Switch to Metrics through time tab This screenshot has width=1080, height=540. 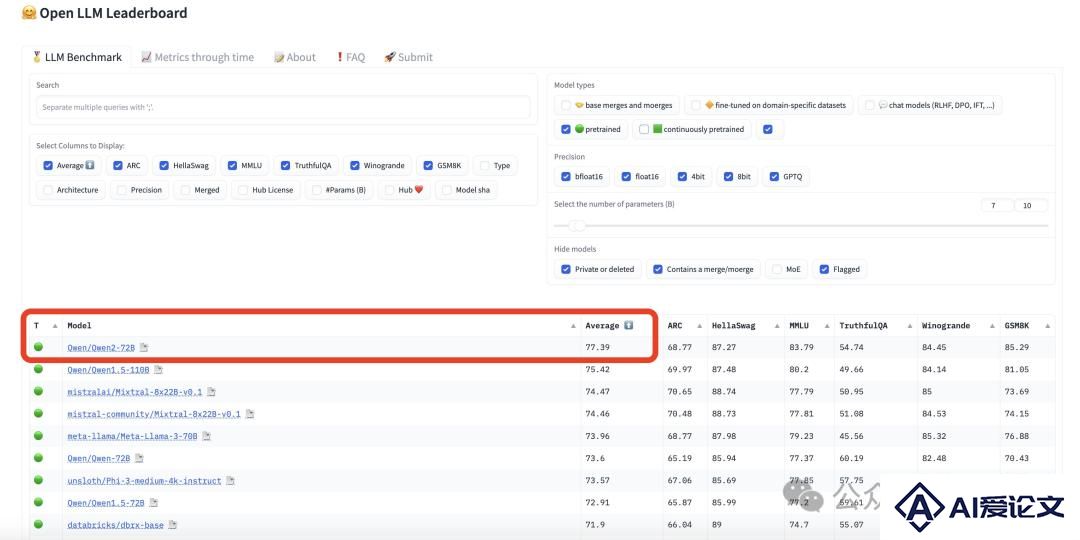click(x=197, y=57)
